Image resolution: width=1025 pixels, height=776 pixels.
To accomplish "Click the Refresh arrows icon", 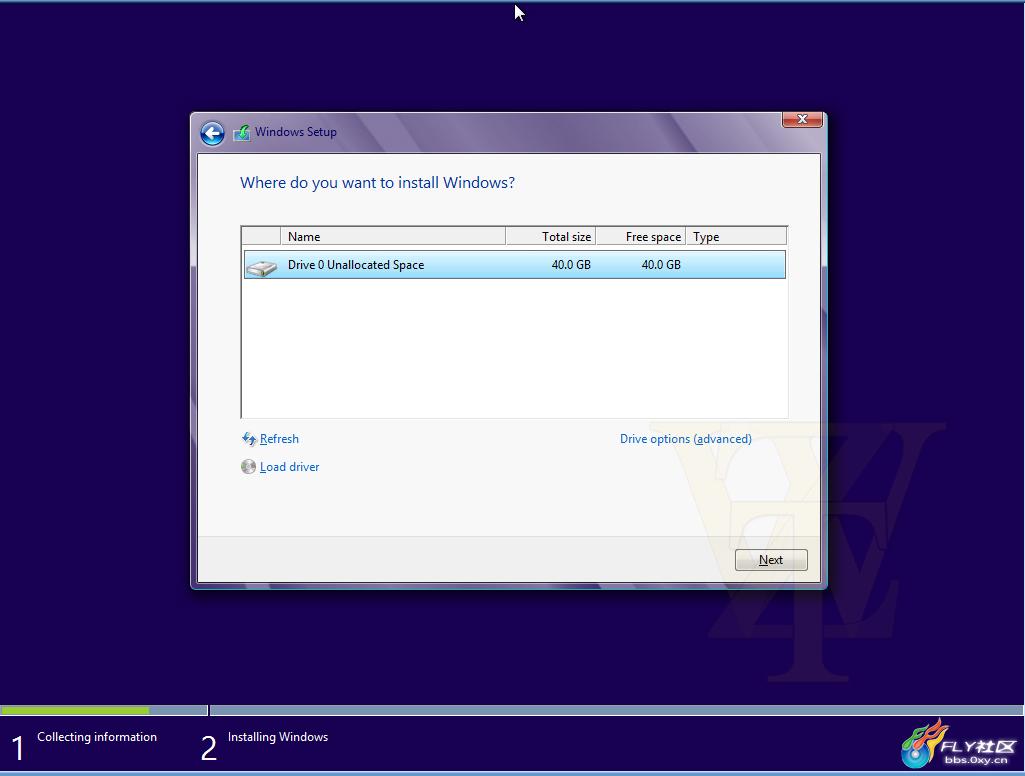I will tap(249, 439).
